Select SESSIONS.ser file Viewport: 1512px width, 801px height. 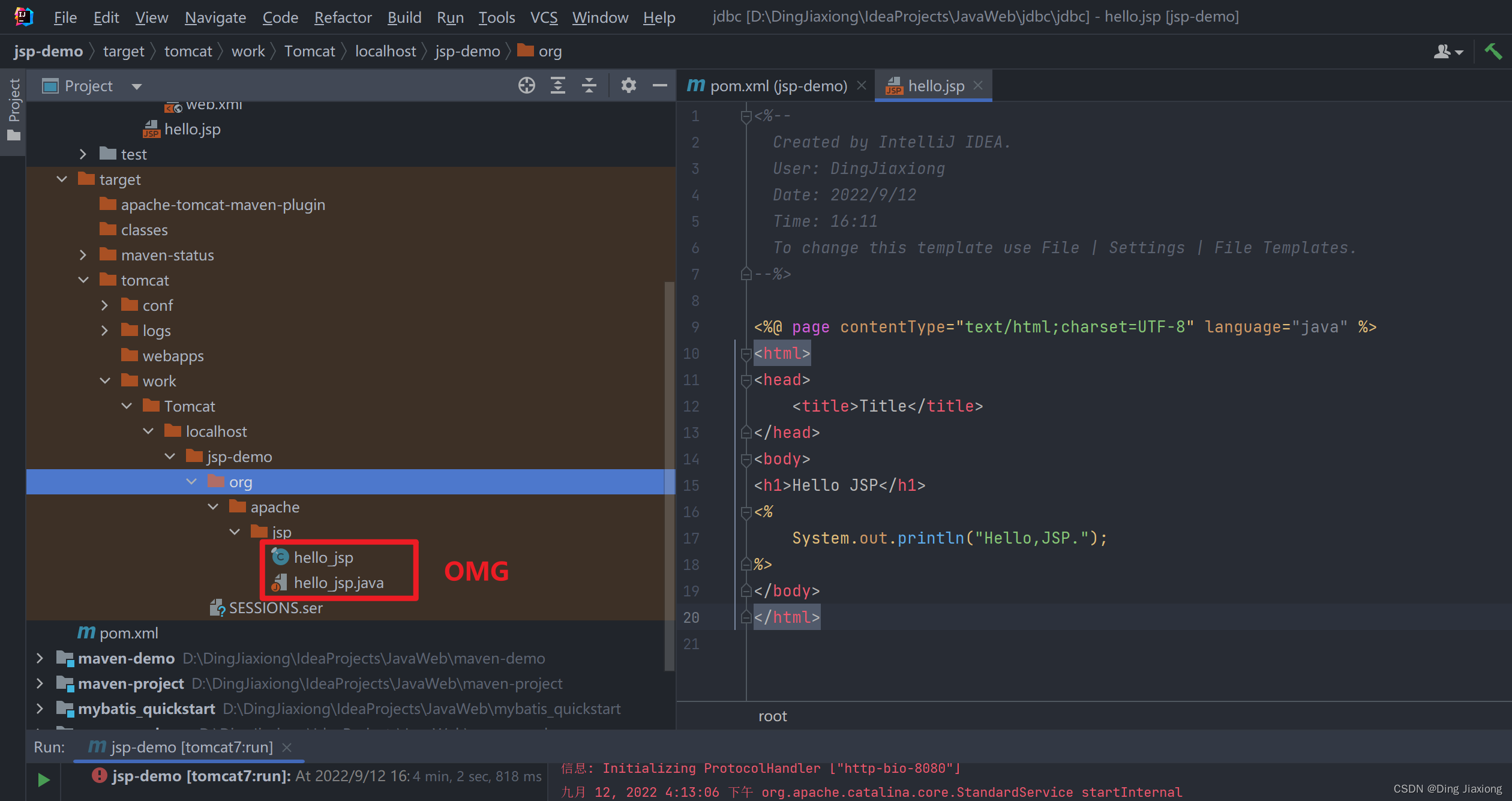pyautogui.click(x=266, y=608)
